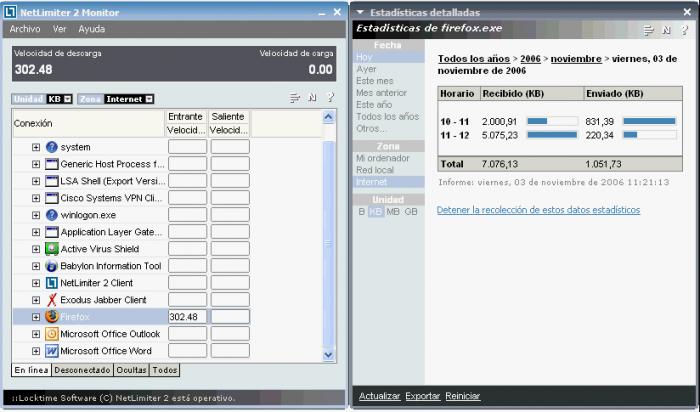This screenshot has width=700, height=412.
Task: Click the Firefox icon in the list
Action: [x=52, y=316]
